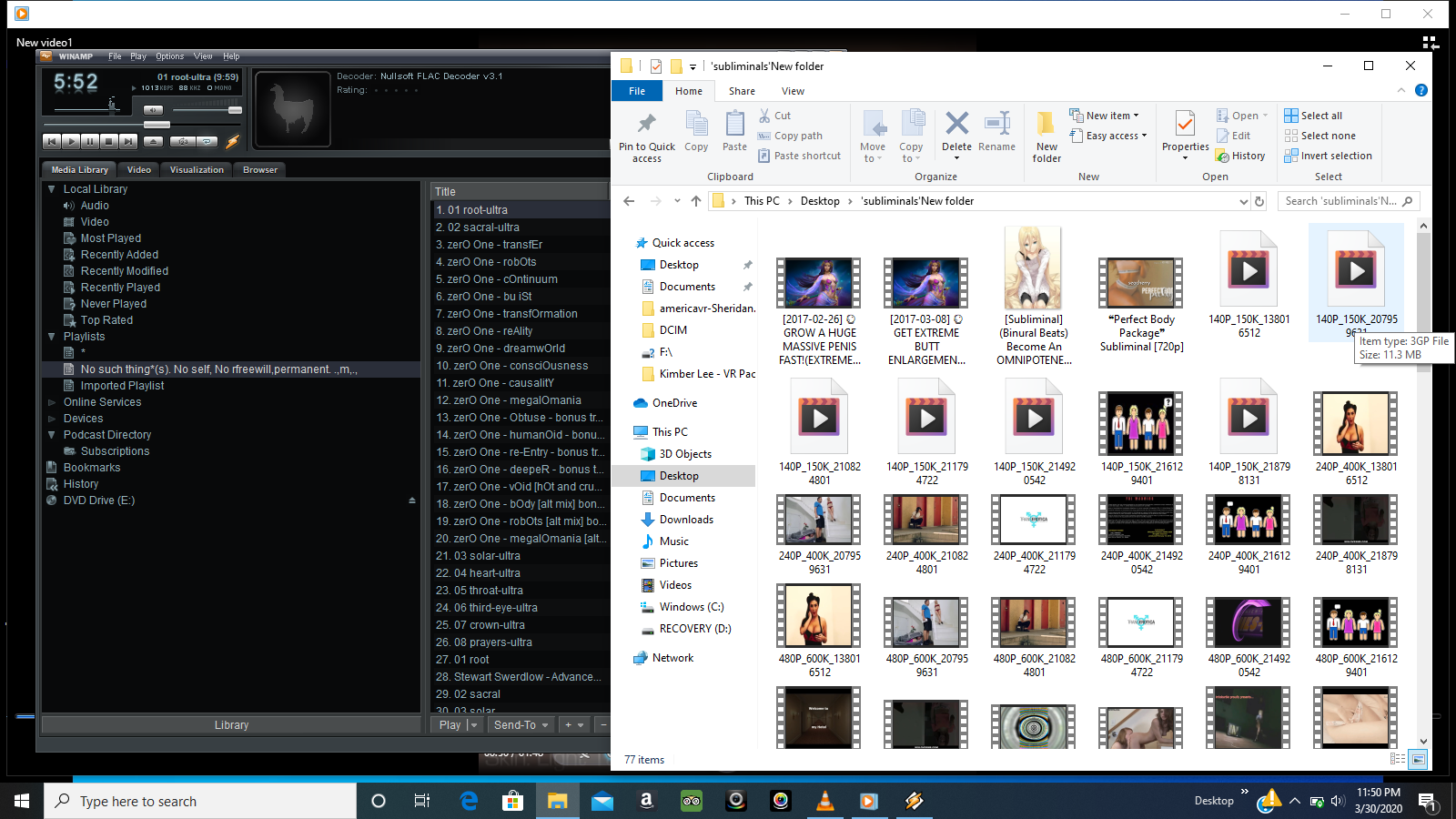Click the New folder icon
The image size is (1456, 819).
click(x=1046, y=123)
